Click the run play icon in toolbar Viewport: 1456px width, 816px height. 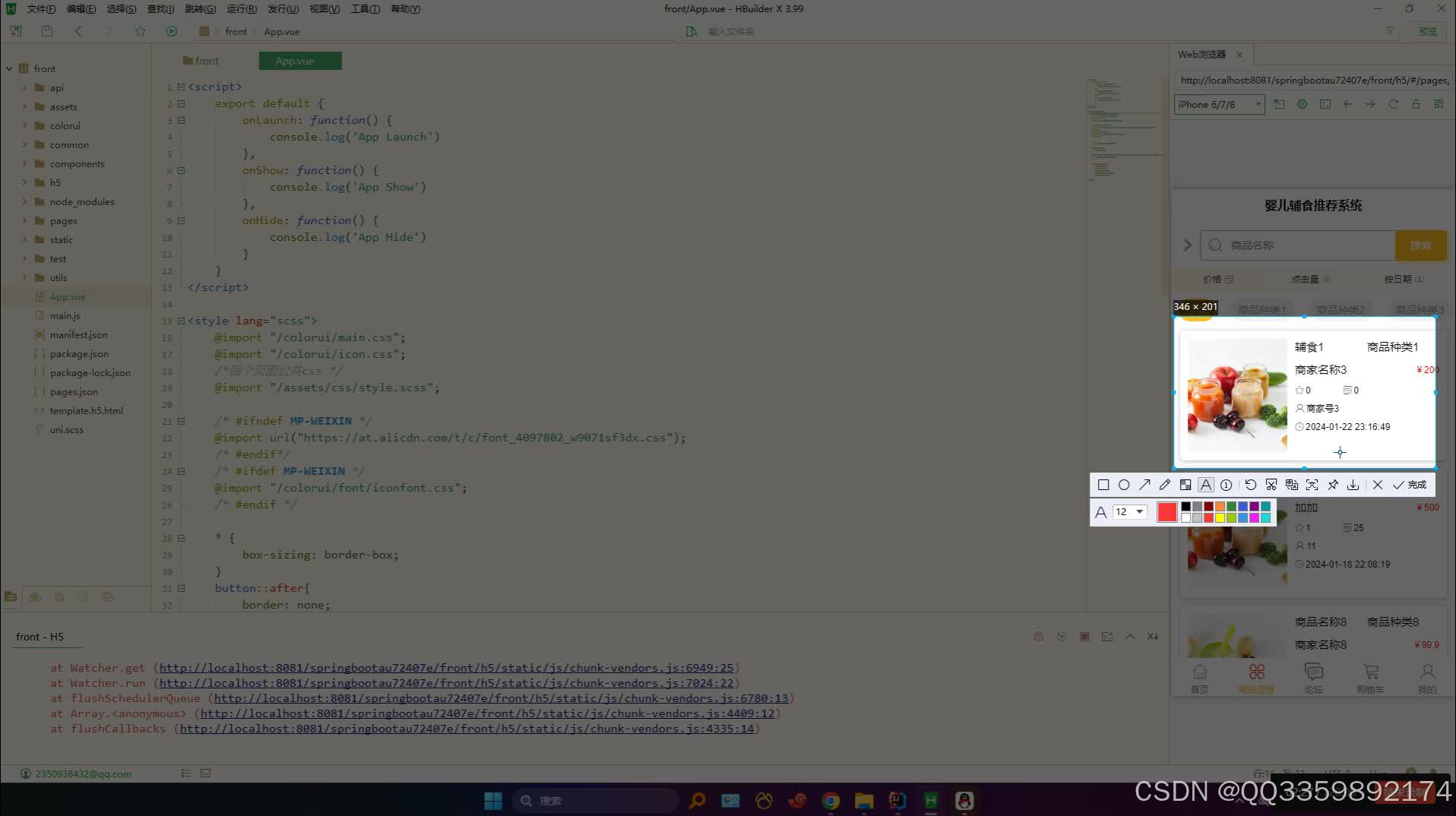tap(172, 31)
